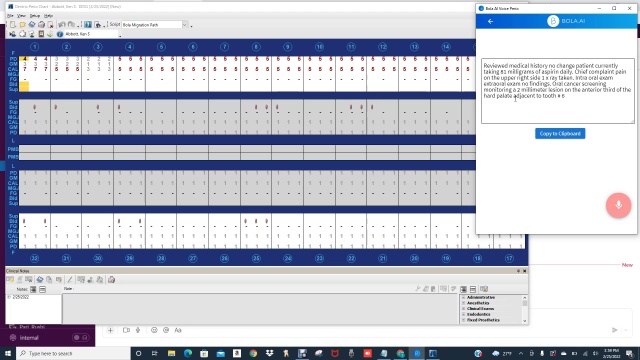Viewport: 640px width, 360px height.
Task: Click the select patient icon in second toolbar
Action: click(x=13, y=34)
